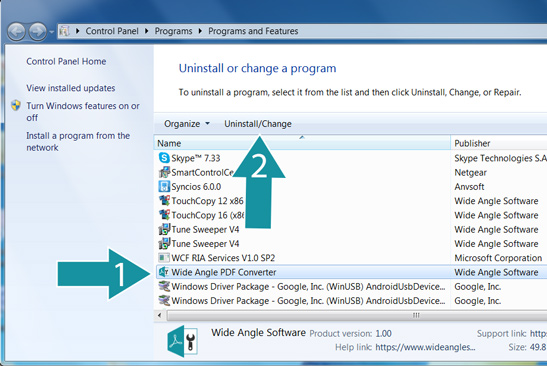The width and height of the screenshot is (547, 366).
Task: Select Syncios 6.0.0 entry name
Action: (x=196, y=187)
